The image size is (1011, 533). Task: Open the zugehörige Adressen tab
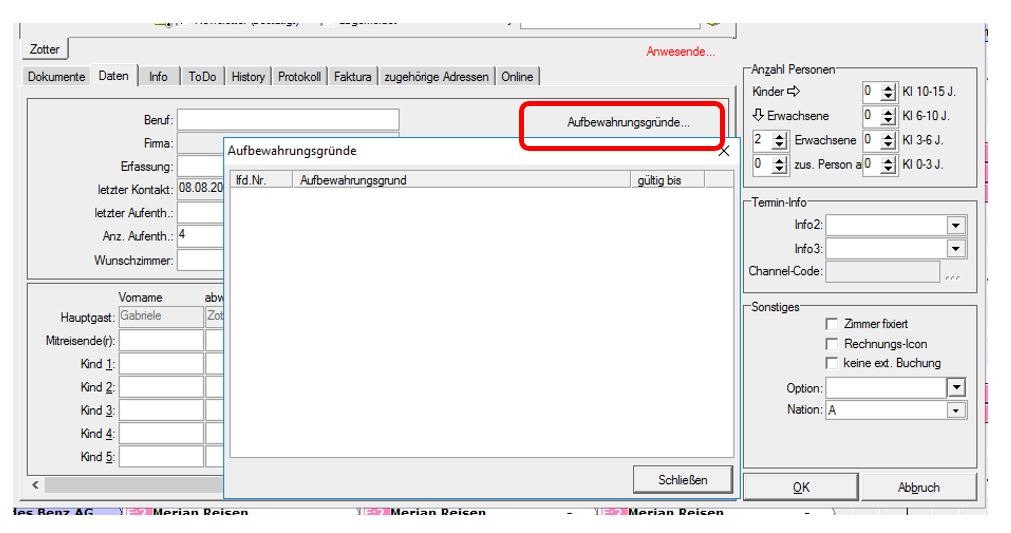point(437,76)
